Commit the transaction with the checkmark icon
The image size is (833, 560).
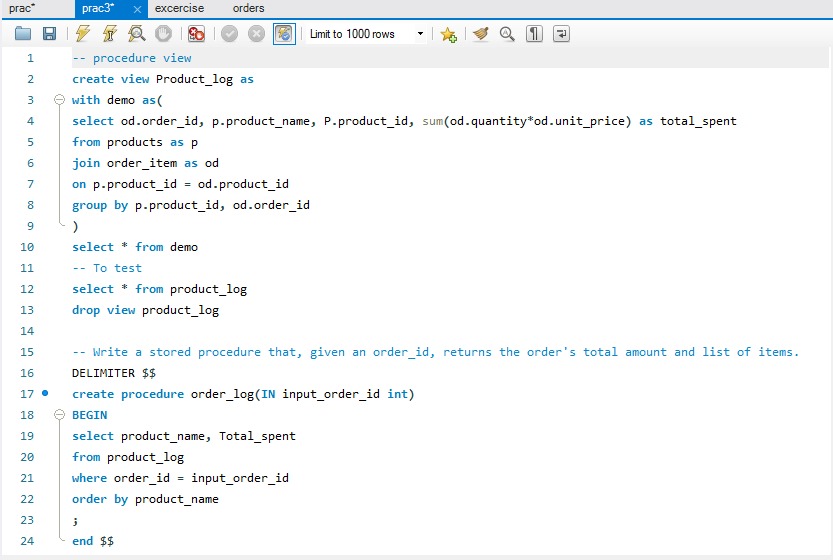[230, 34]
